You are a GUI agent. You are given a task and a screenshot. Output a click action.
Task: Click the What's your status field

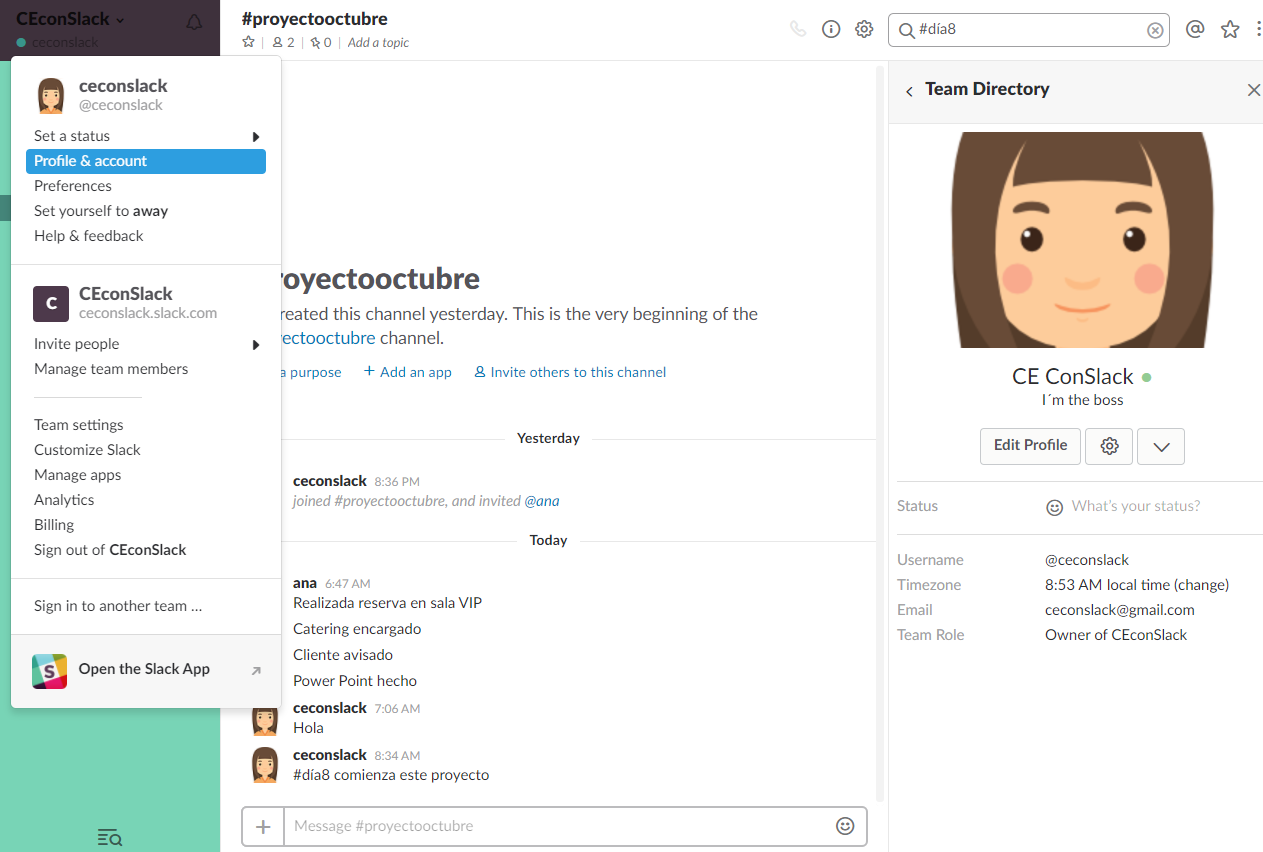(x=1136, y=507)
